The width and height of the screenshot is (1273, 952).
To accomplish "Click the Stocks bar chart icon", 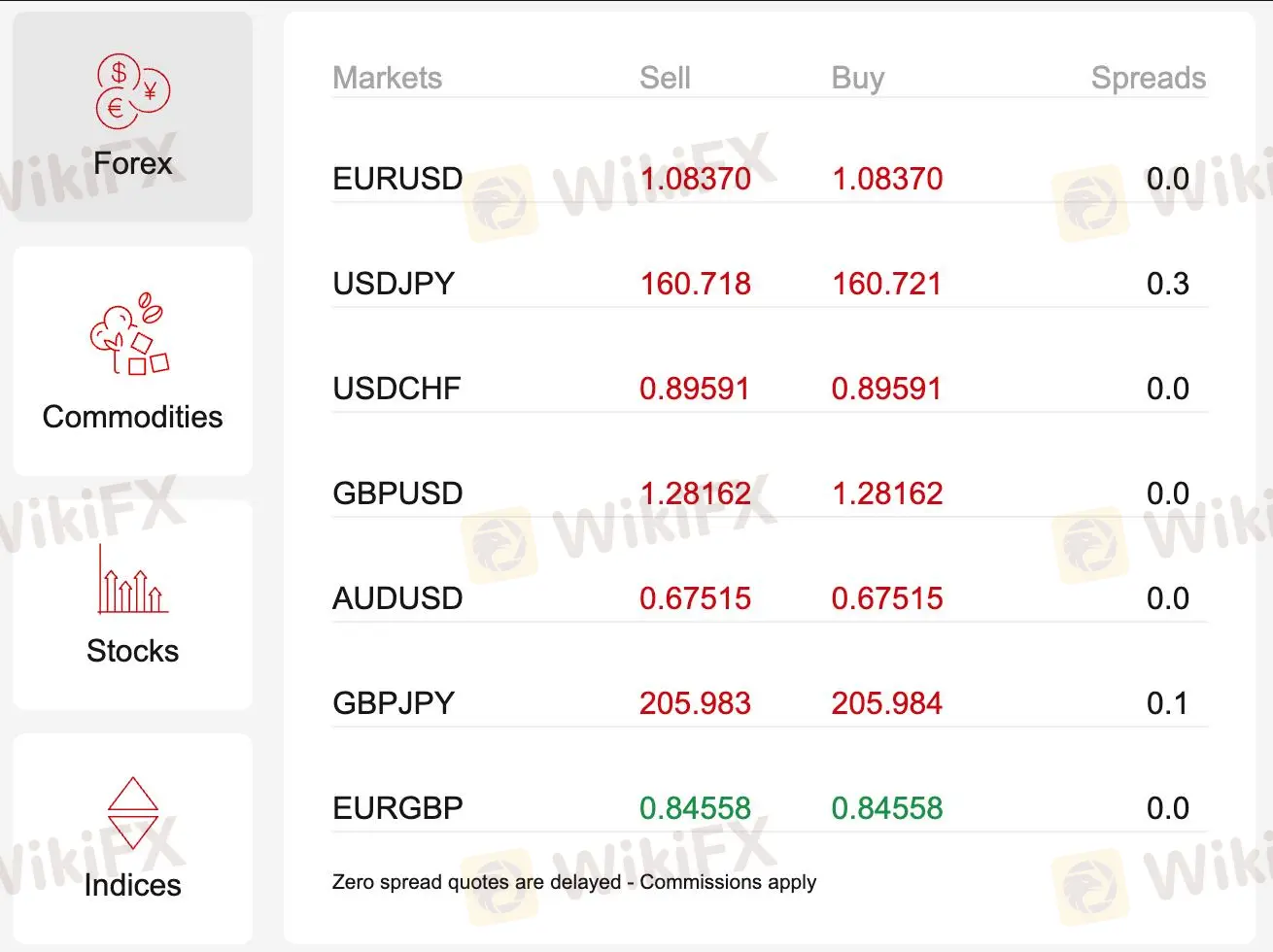I will (132, 580).
